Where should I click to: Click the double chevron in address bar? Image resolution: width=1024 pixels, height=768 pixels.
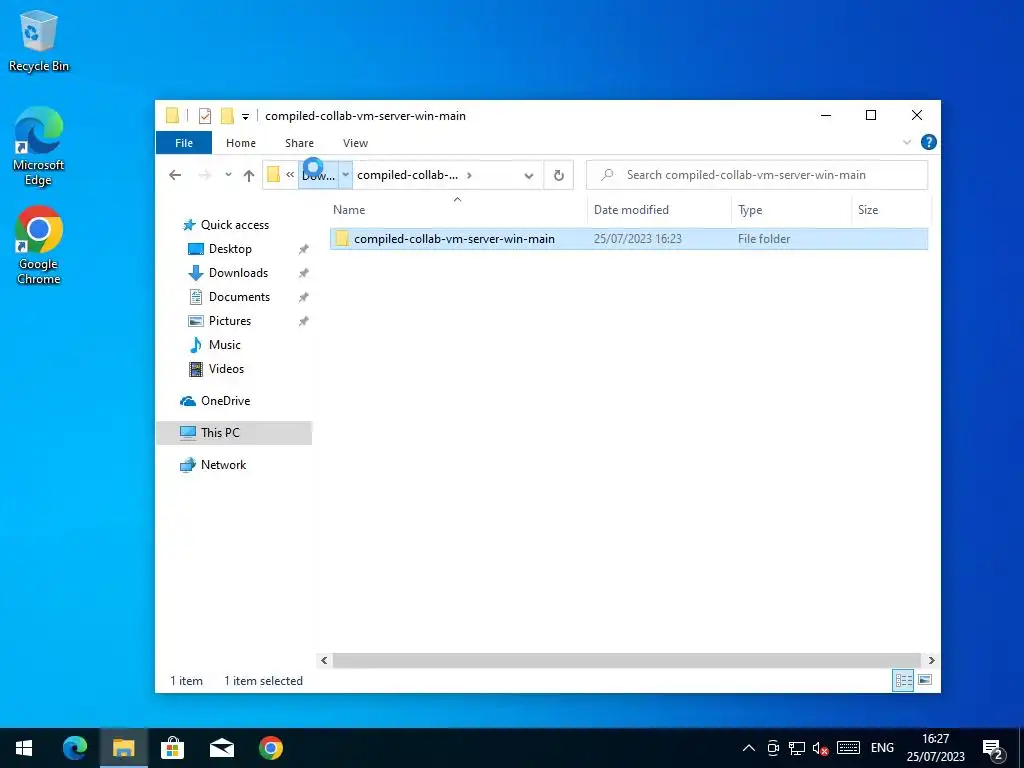[290, 175]
